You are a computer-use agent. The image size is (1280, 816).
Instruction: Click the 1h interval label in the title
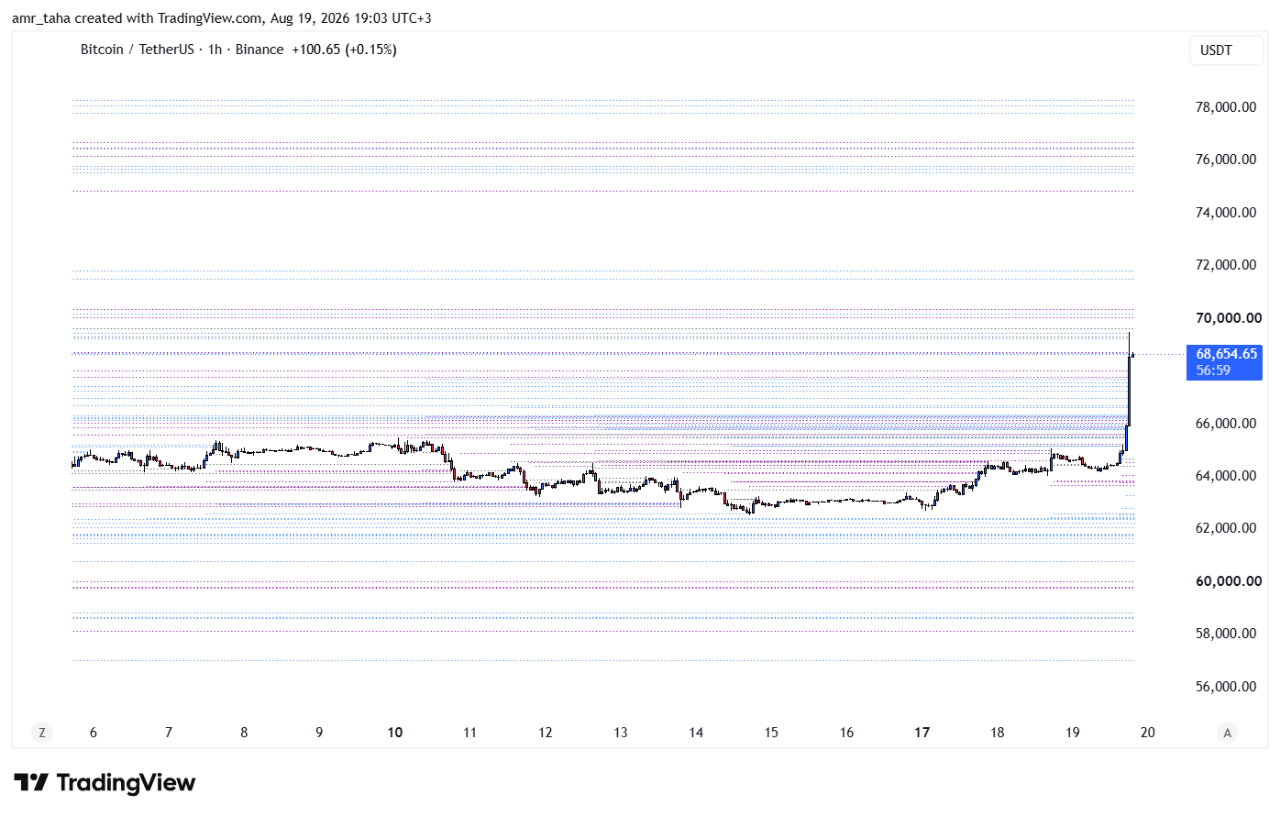point(213,49)
